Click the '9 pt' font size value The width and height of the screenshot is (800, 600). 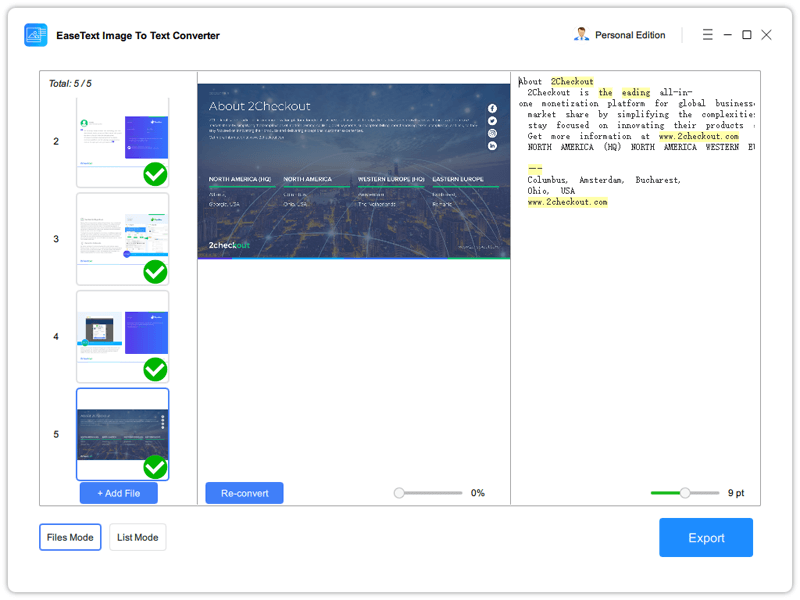(x=736, y=493)
